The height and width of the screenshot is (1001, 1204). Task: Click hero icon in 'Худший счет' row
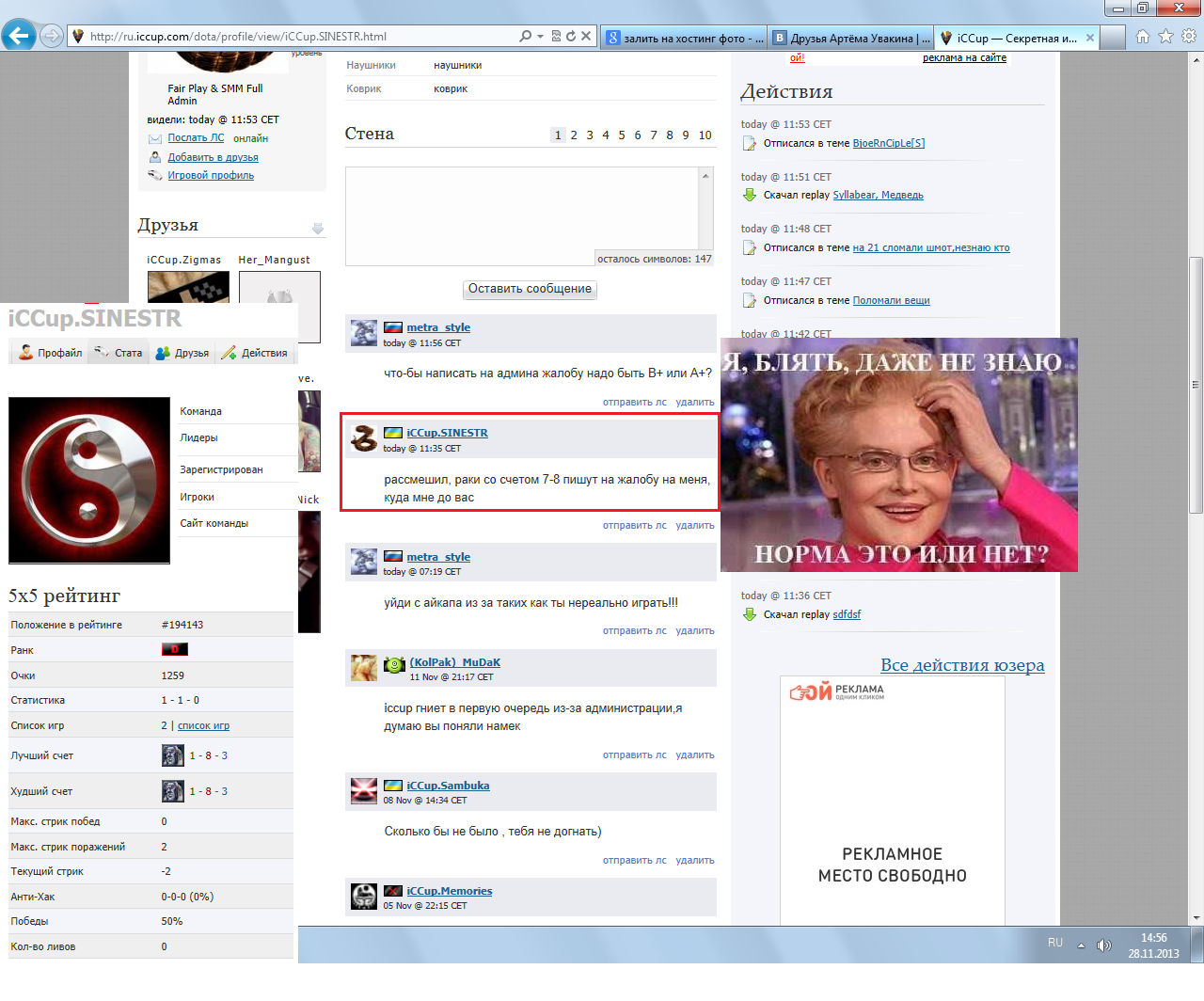[x=173, y=791]
